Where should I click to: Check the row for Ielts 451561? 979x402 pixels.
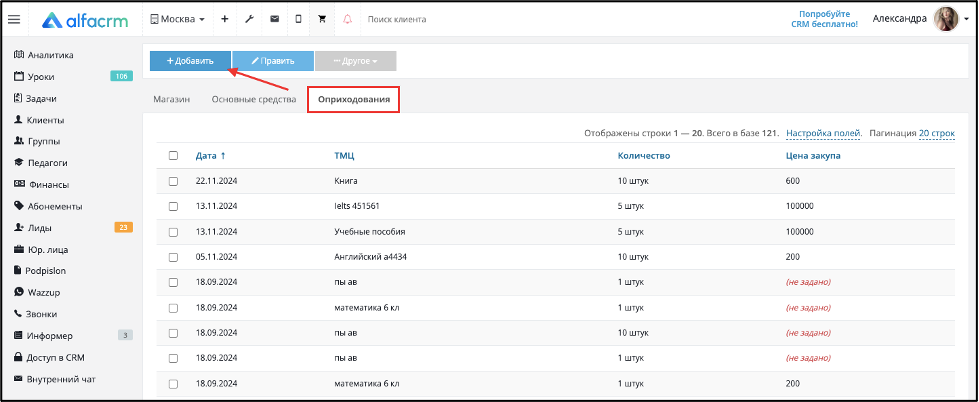[x=174, y=206]
